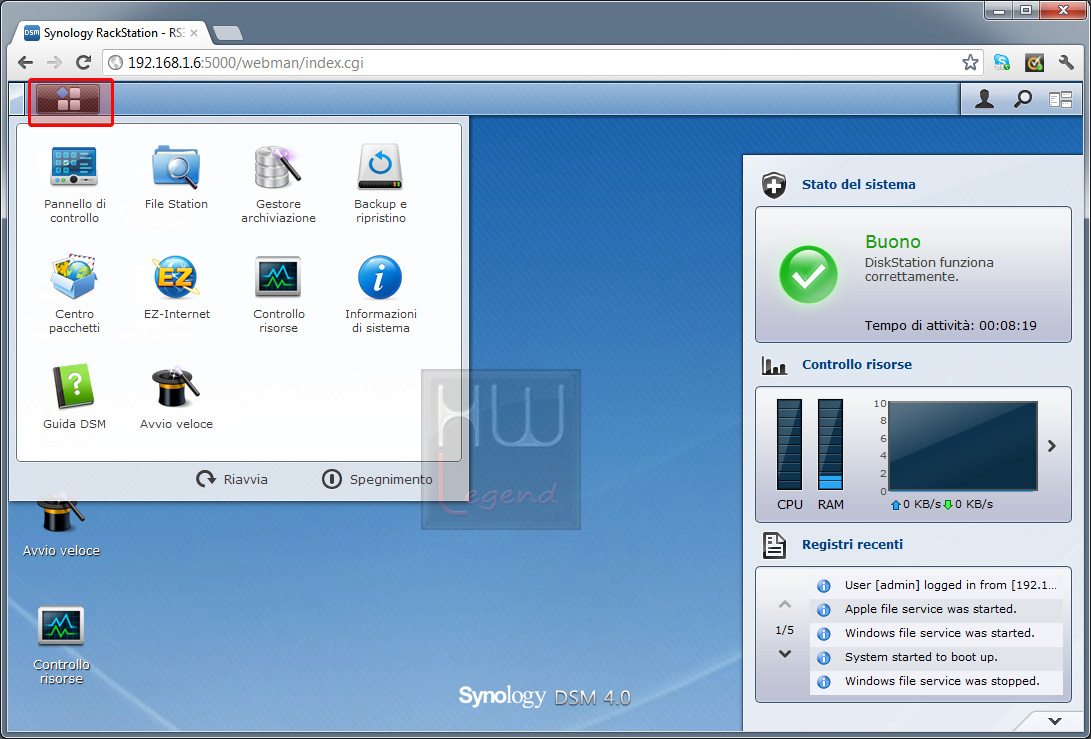The width and height of the screenshot is (1091, 739).
Task: Open a new browser tab
Action: click(228, 33)
